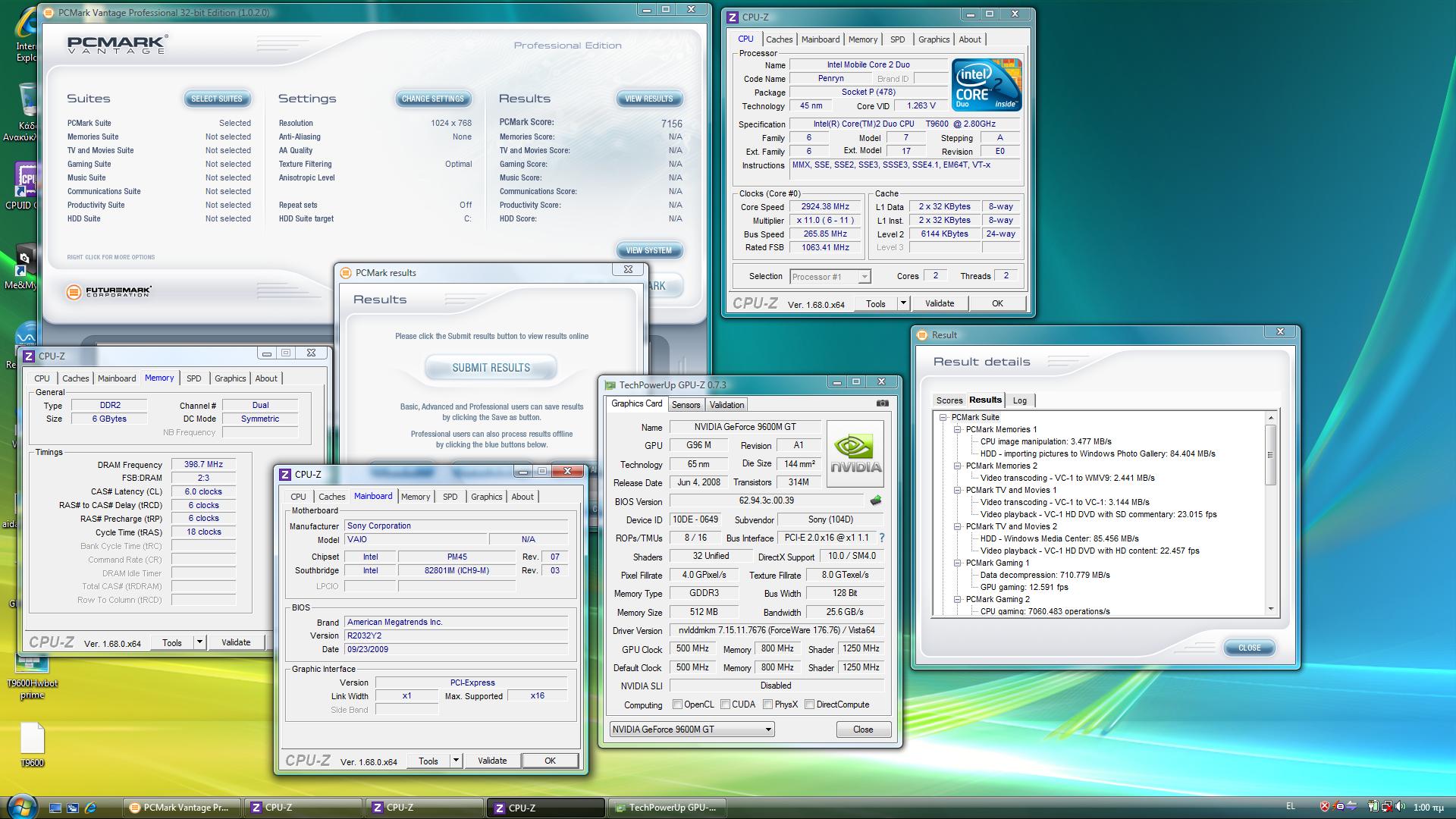The height and width of the screenshot is (819, 1456).
Task: Switch to TechPowerUp GPU-Z taskbar button
Action: click(x=667, y=808)
